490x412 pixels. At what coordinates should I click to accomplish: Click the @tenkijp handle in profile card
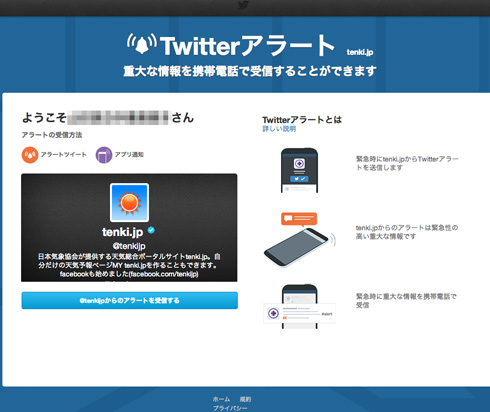click(x=129, y=246)
